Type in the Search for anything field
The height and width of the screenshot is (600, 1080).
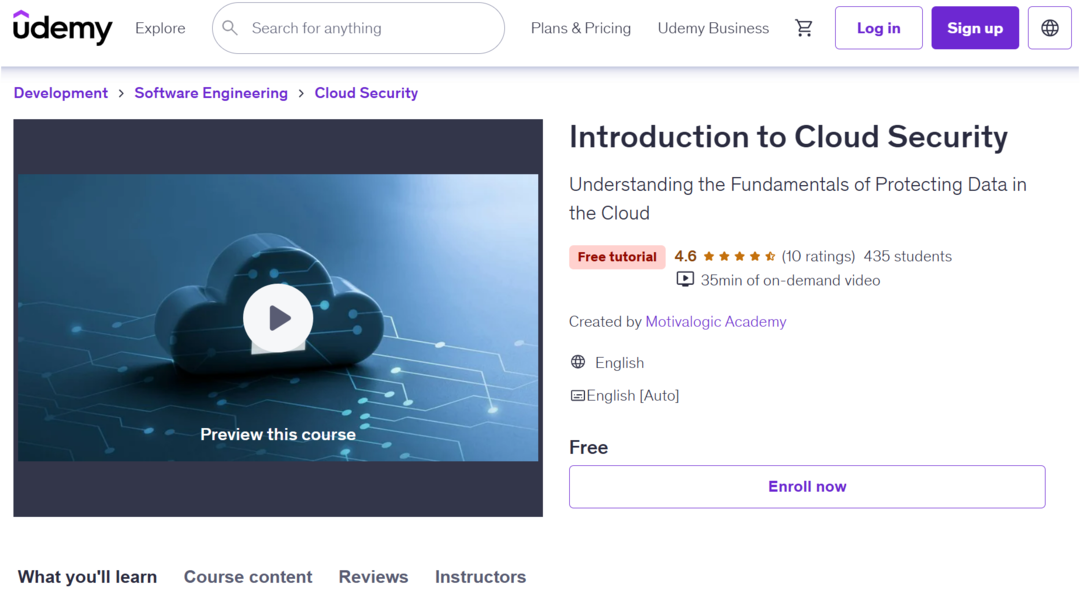370,28
